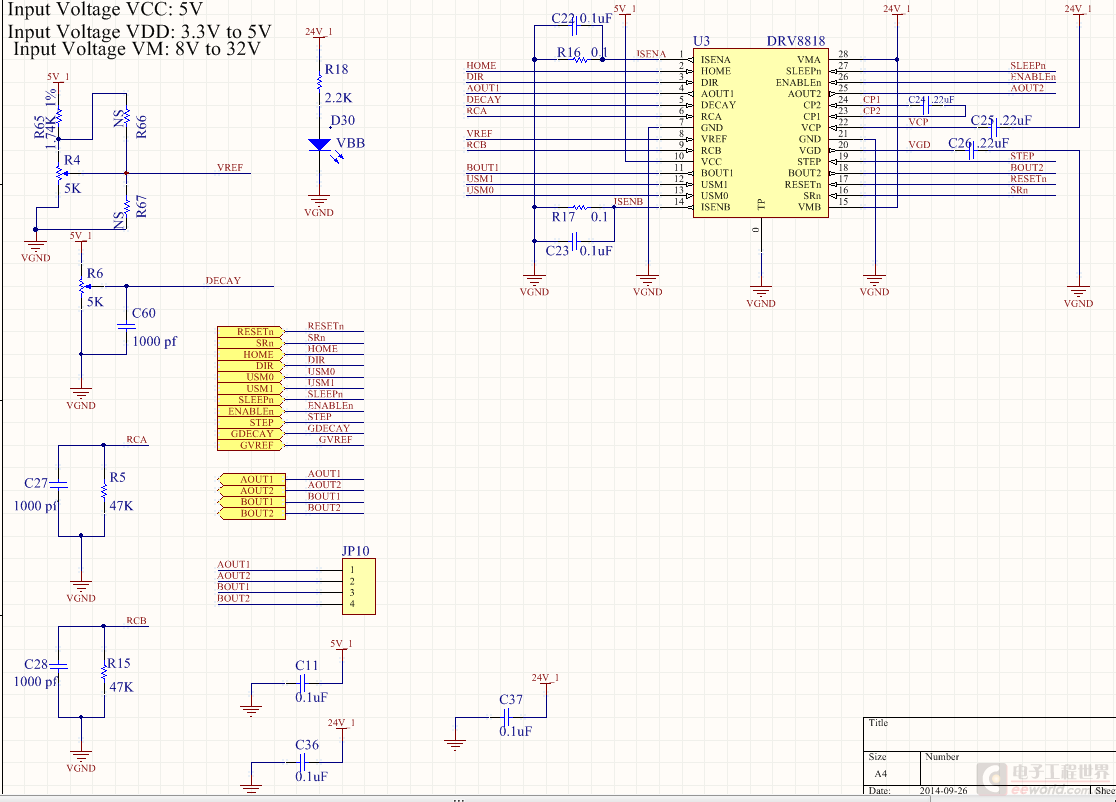Image resolution: width=1116 pixels, height=802 pixels.
Task: Click the STEP yellow port
Action: point(251,423)
